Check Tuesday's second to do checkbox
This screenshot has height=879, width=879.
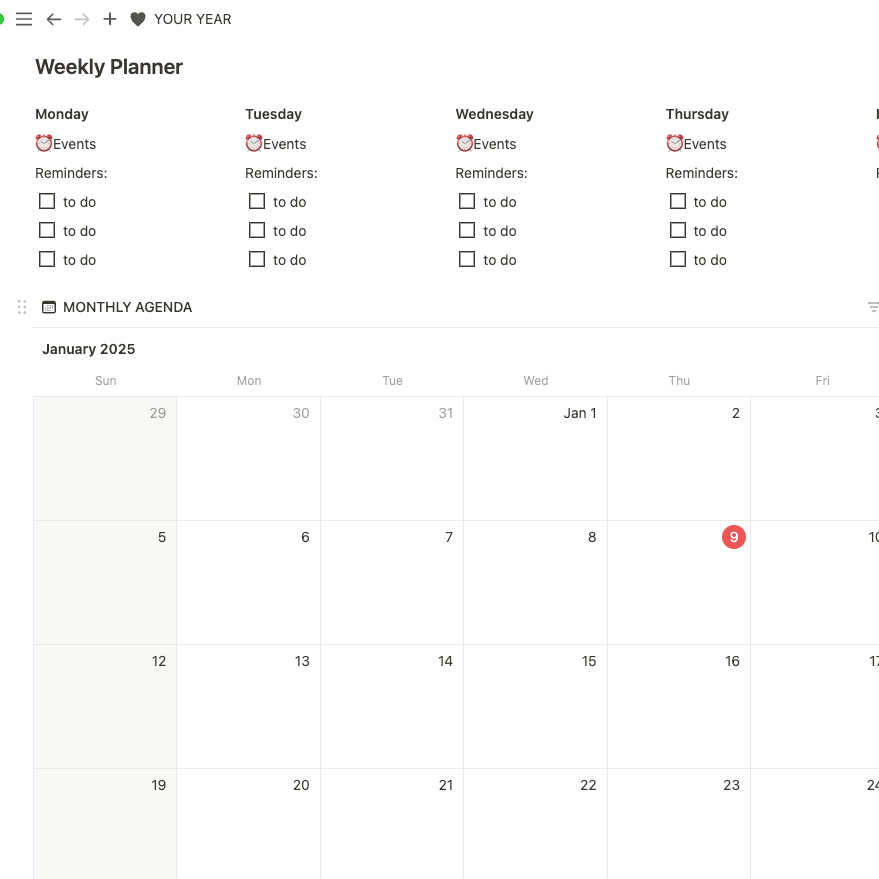coord(257,230)
